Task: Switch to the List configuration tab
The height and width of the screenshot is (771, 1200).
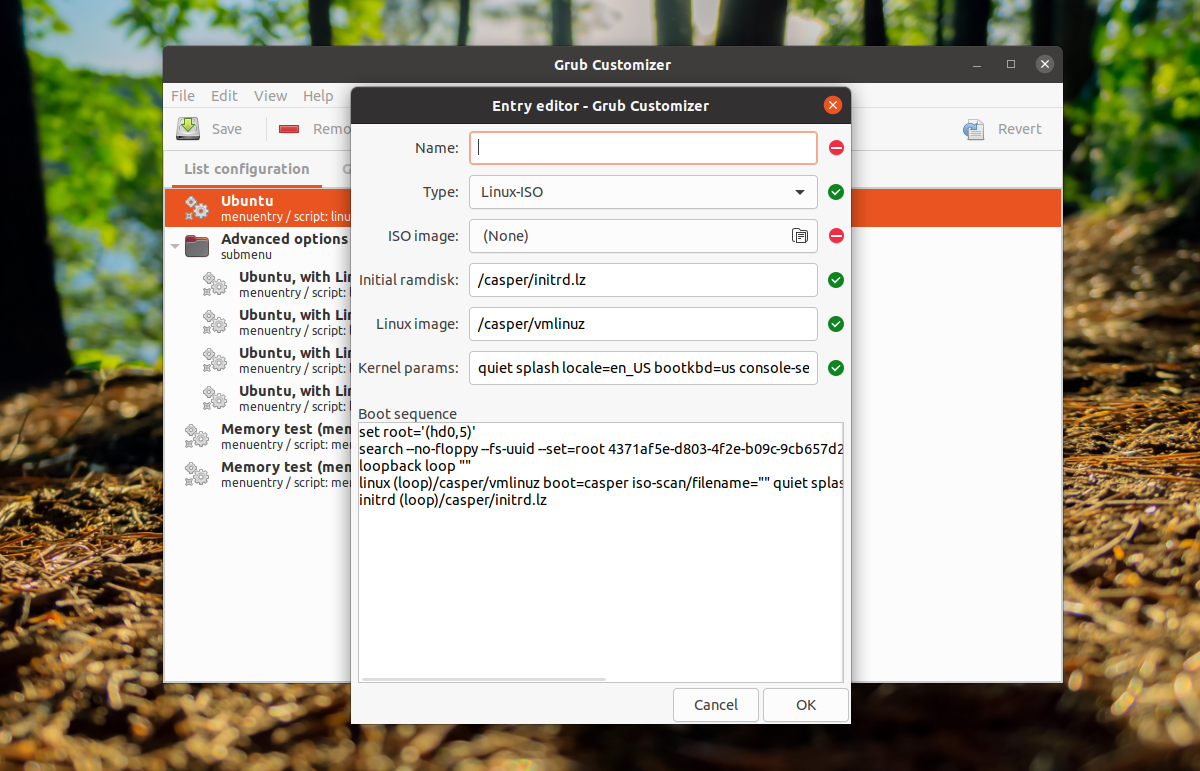Action: pos(246,169)
